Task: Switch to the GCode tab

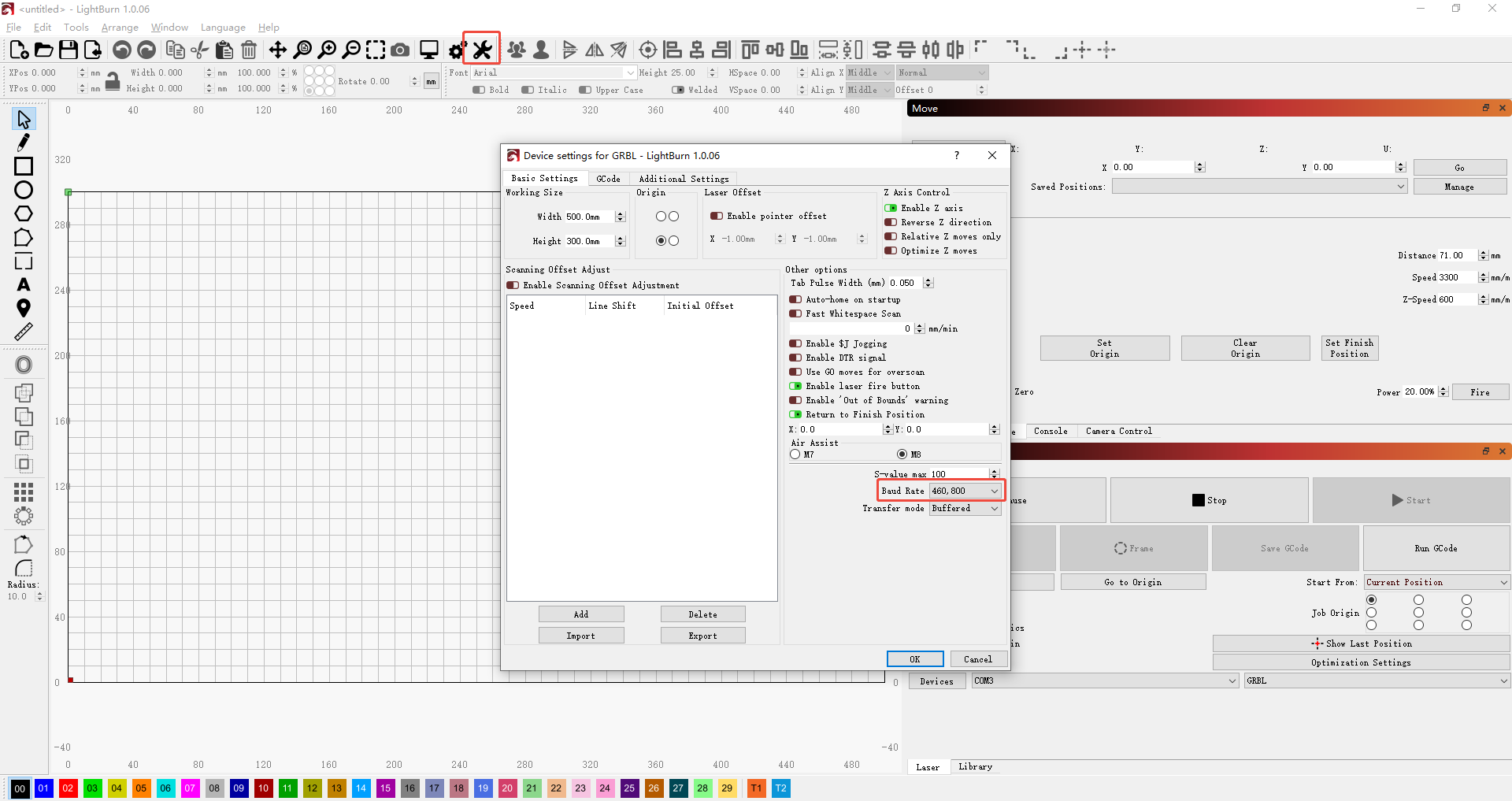Action: click(608, 179)
